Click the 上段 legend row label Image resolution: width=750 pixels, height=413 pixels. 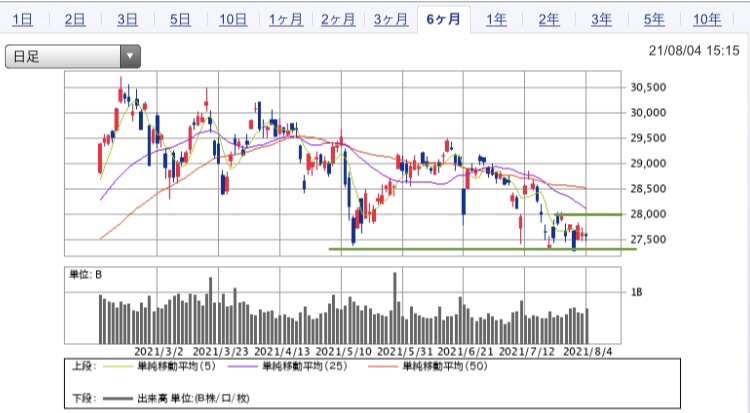point(84,367)
